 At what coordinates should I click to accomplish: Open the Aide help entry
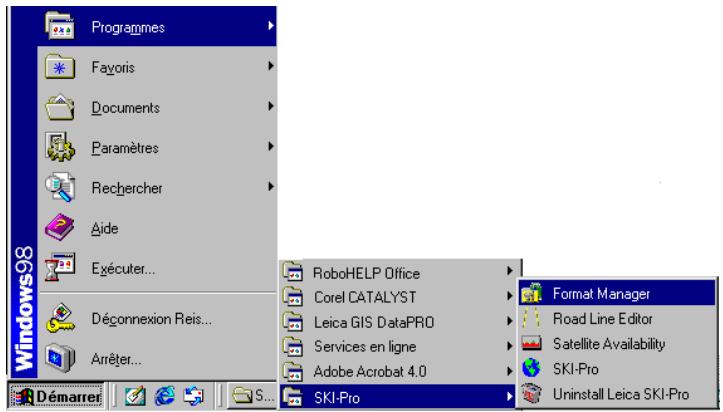pyautogui.click(x=157, y=228)
